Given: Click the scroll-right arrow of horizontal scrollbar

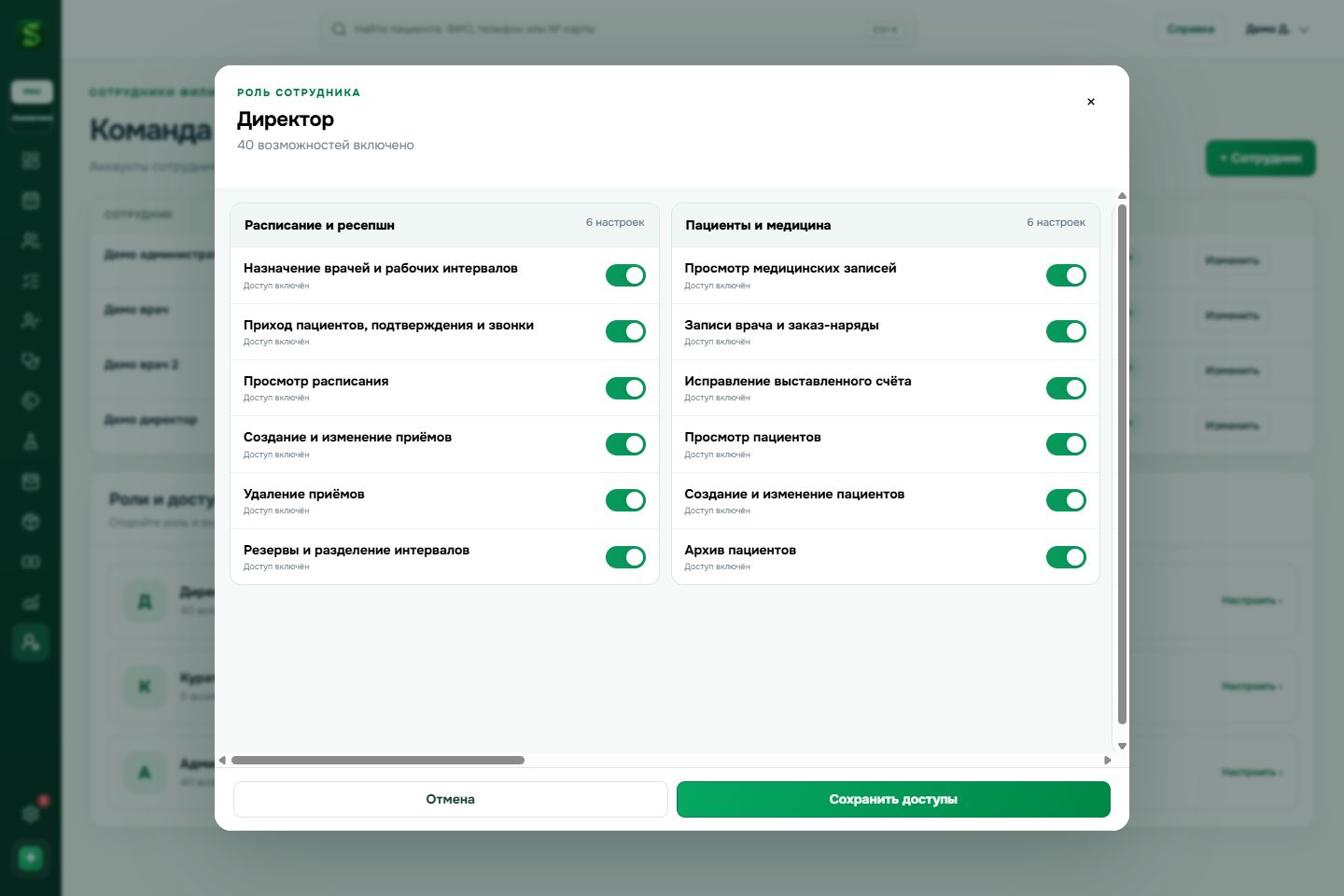Looking at the screenshot, I should tap(1107, 760).
